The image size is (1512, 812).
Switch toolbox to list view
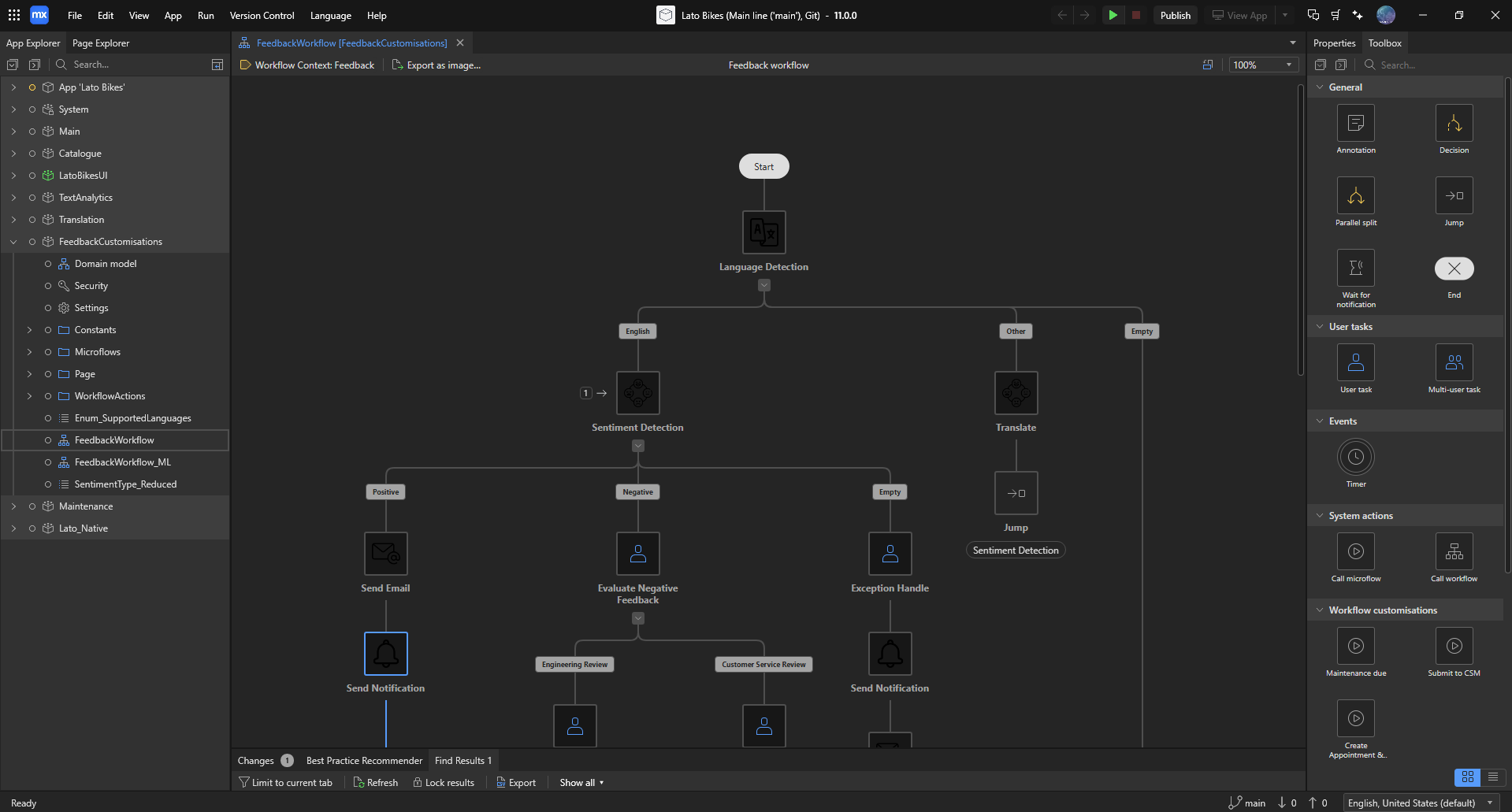pyautogui.click(x=1492, y=777)
